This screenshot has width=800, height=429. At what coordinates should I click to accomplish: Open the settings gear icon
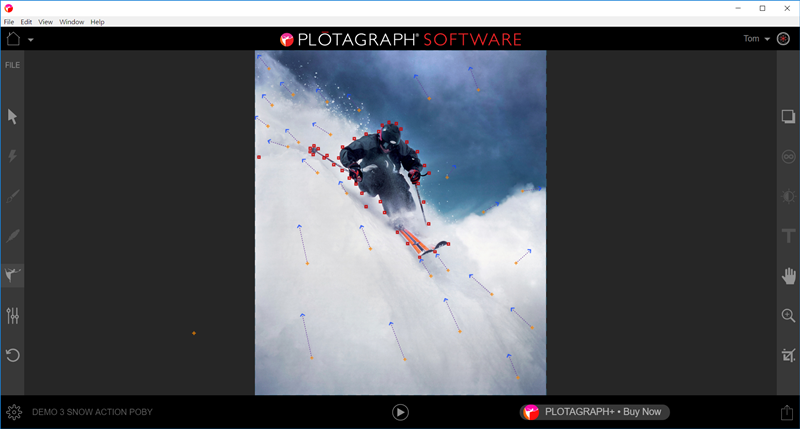[x=14, y=412]
